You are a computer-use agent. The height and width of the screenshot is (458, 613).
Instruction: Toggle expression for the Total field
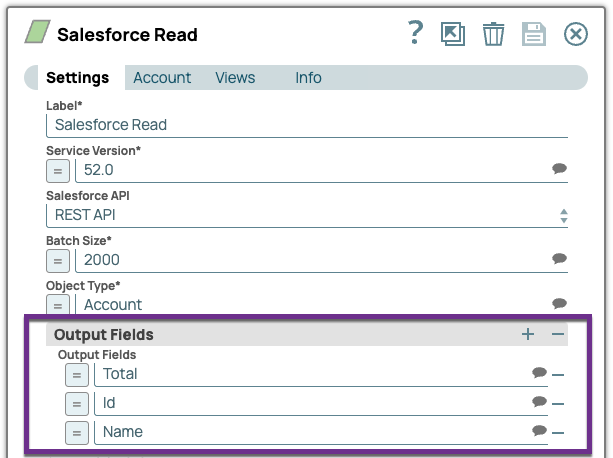(77, 375)
